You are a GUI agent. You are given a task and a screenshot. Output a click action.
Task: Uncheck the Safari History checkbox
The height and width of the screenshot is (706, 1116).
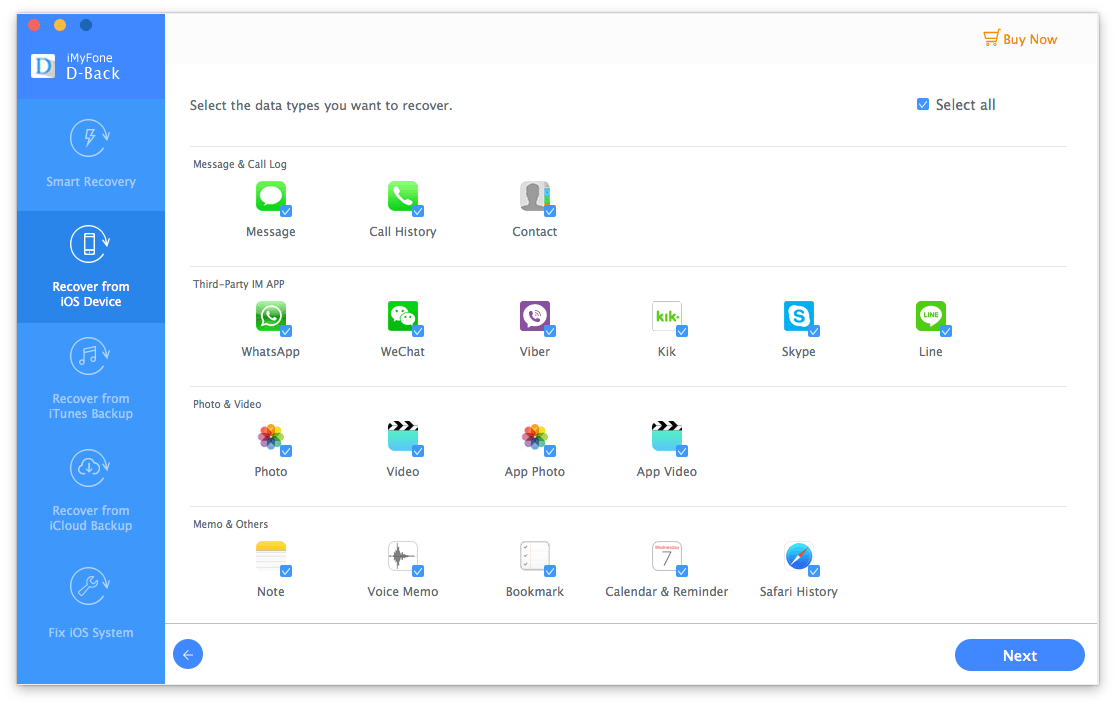(x=814, y=571)
